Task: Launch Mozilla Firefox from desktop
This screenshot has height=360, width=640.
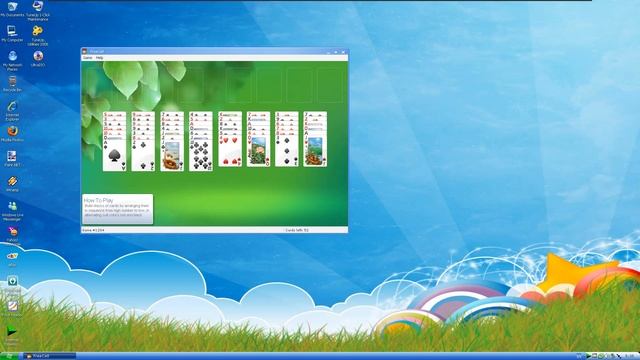Action: 12,133
